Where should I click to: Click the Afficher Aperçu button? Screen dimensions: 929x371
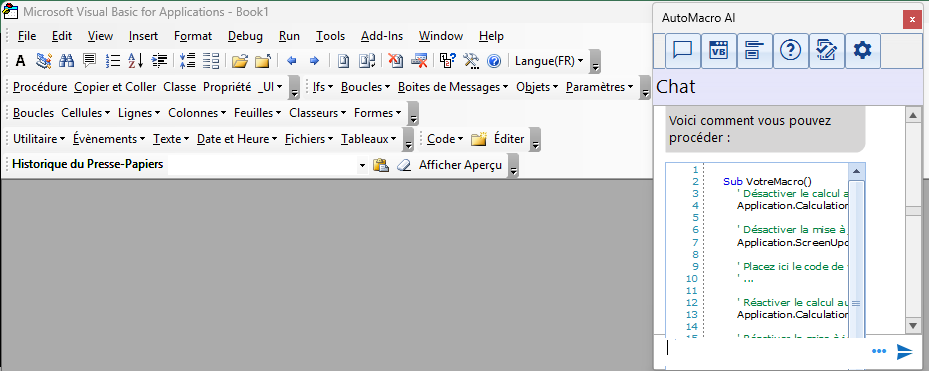[460, 165]
